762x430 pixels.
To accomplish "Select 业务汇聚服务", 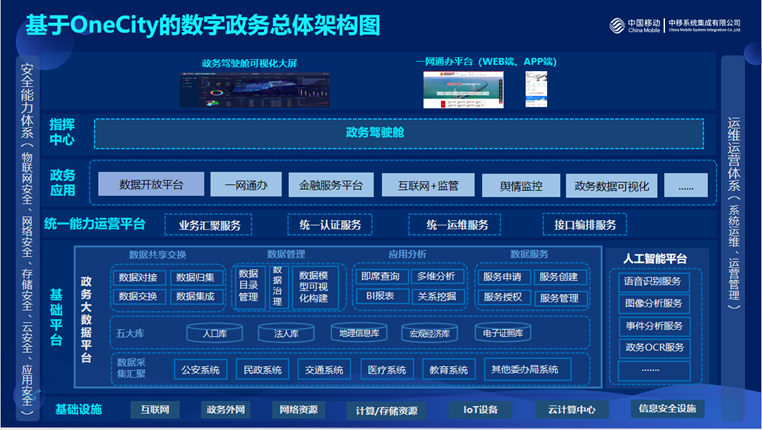I will point(208,225).
